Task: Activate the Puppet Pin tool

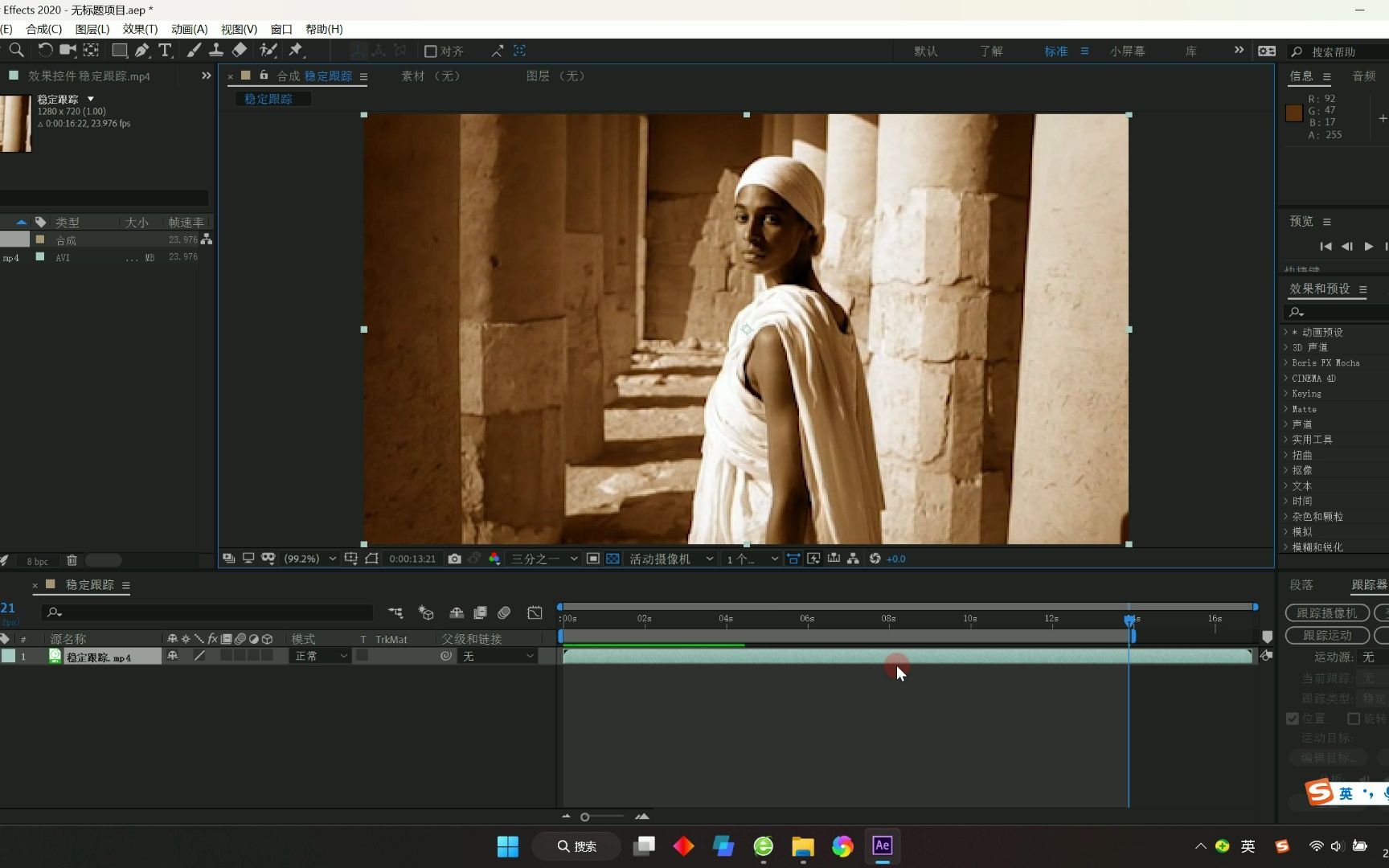Action: click(x=296, y=51)
